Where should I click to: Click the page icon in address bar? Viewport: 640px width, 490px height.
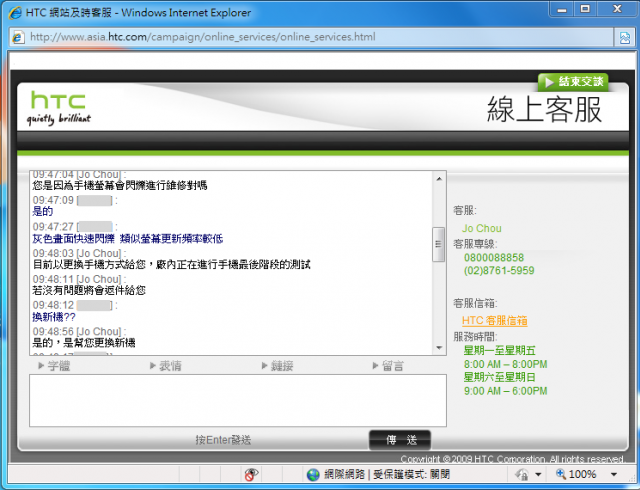[x=18, y=37]
